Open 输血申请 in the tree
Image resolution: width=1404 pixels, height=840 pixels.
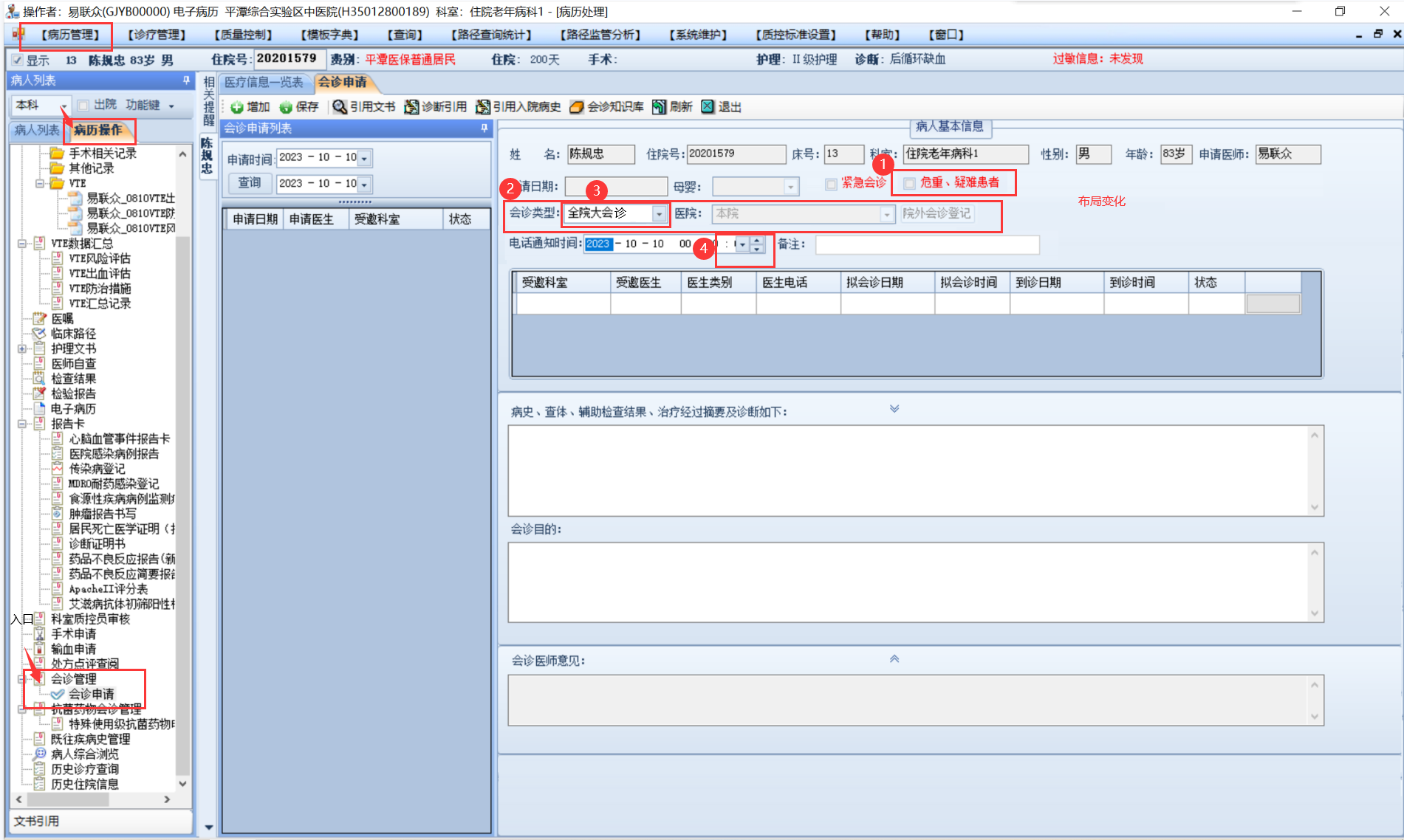coord(73,649)
